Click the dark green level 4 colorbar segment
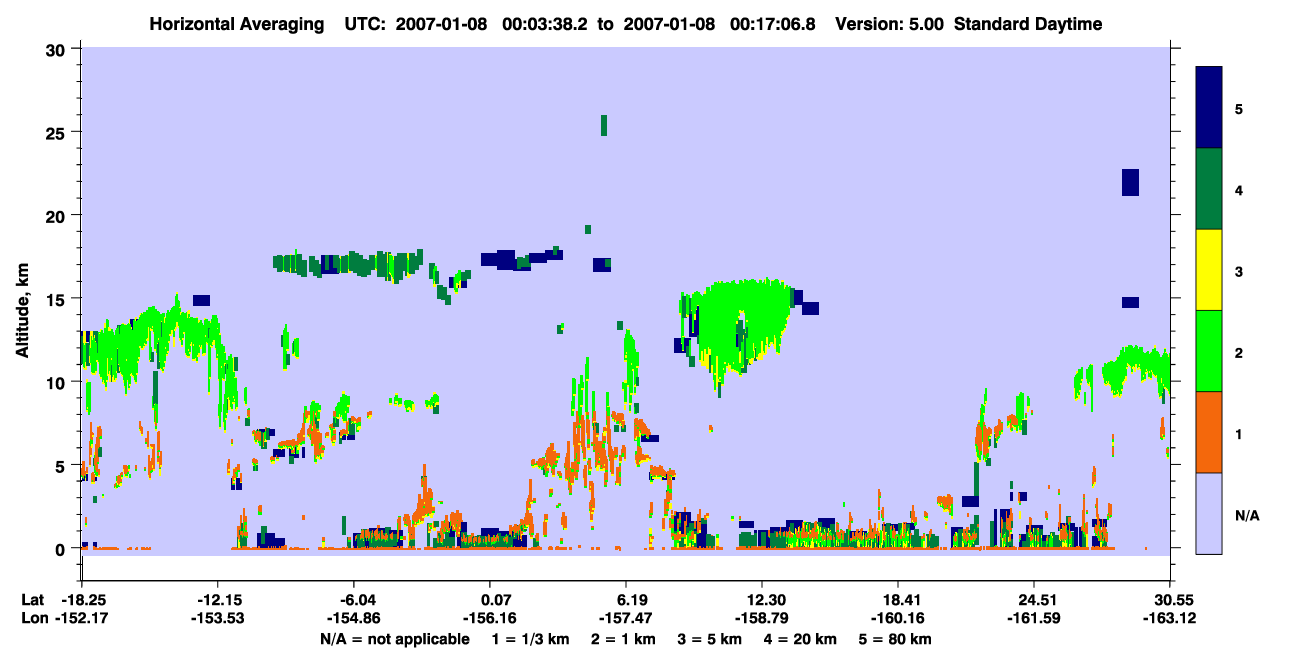The height and width of the screenshot is (667, 1300). click(1209, 189)
